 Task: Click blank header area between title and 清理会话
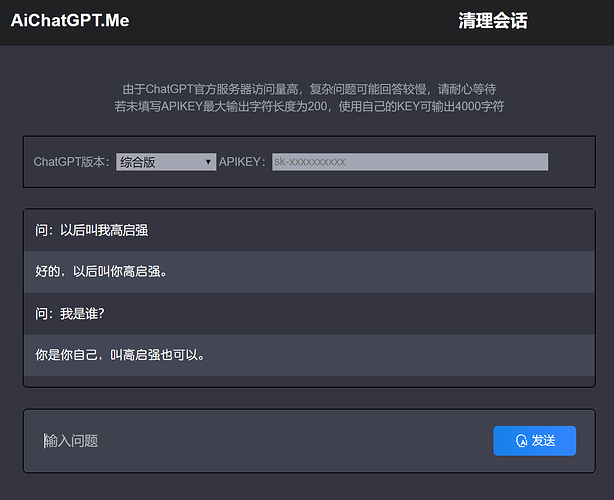coord(290,21)
